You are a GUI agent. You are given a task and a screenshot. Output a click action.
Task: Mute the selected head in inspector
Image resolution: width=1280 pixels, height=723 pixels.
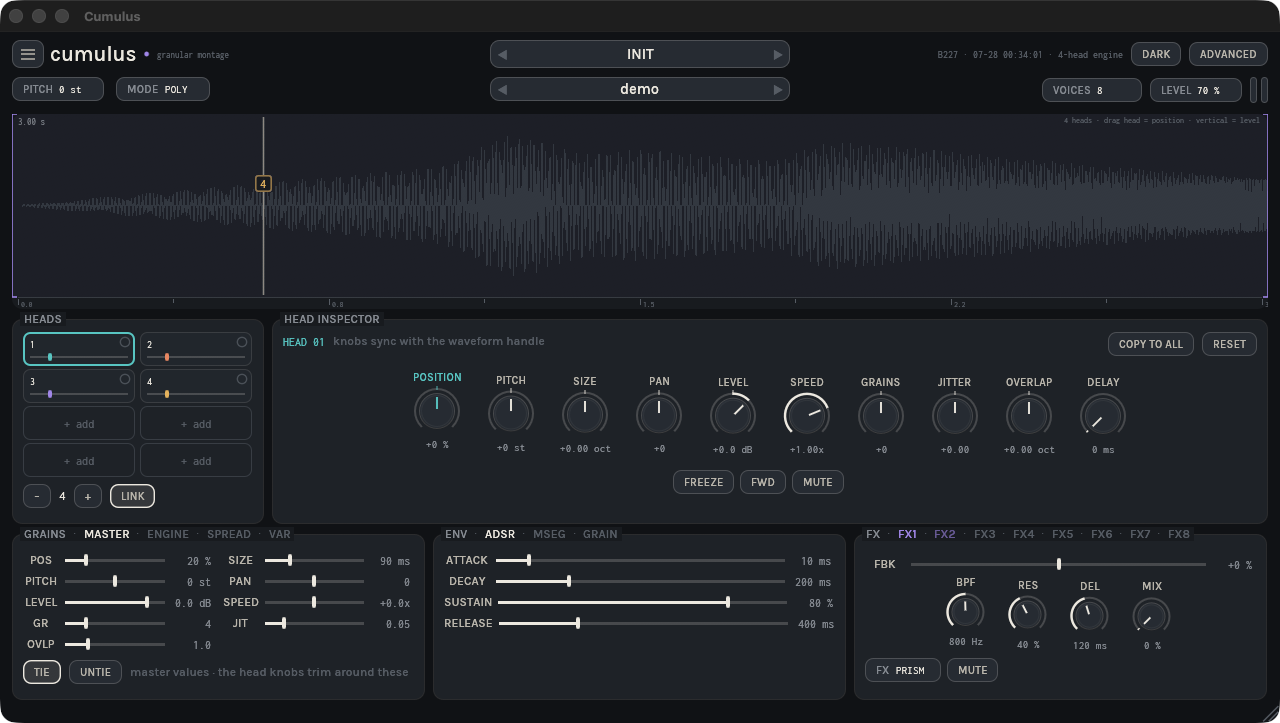(x=817, y=482)
